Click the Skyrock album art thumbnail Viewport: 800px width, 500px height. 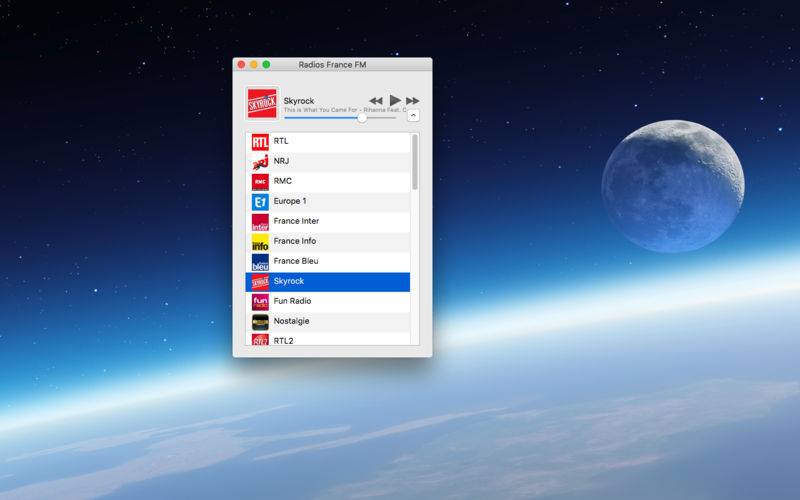262,103
